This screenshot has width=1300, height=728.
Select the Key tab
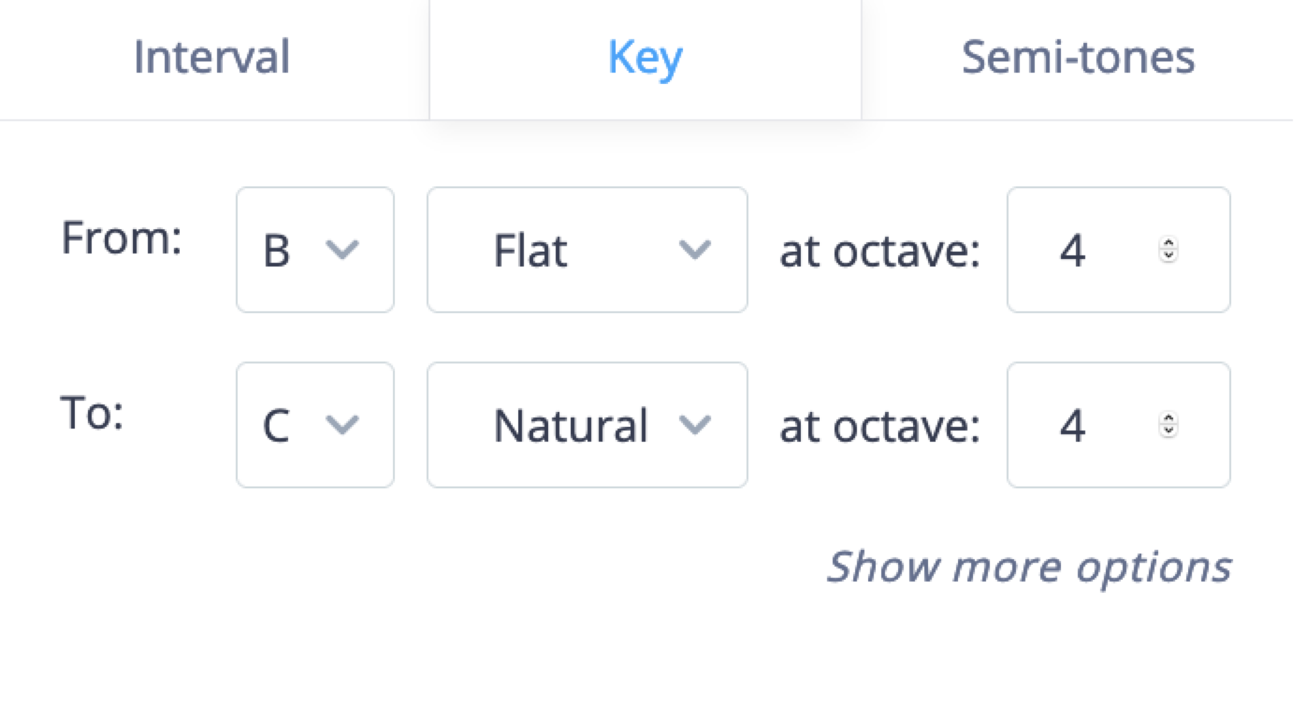coord(645,57)
